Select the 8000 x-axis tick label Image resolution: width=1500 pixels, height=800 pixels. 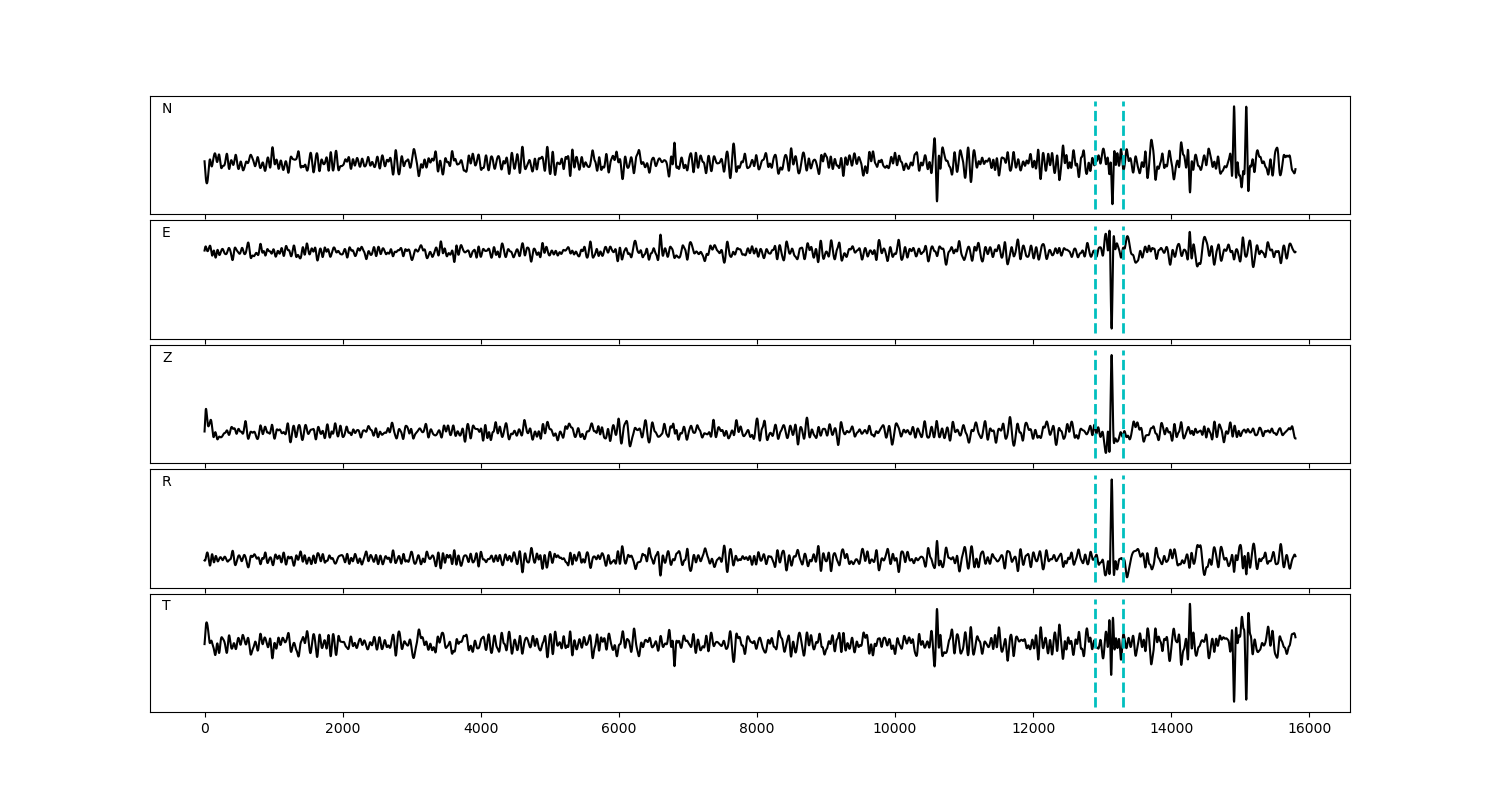click(x=757, y=729)
